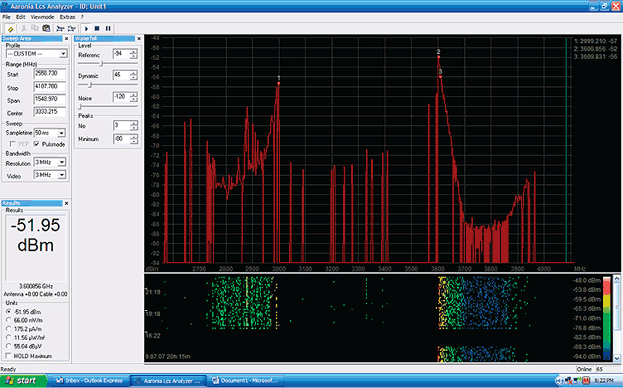Click the Reference value spinner arrows
Viewport: 623px width, 388px height.
[x=134, y=54]
